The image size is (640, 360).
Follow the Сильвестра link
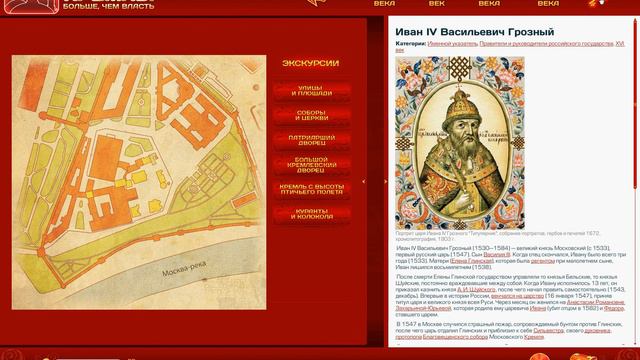548,331
